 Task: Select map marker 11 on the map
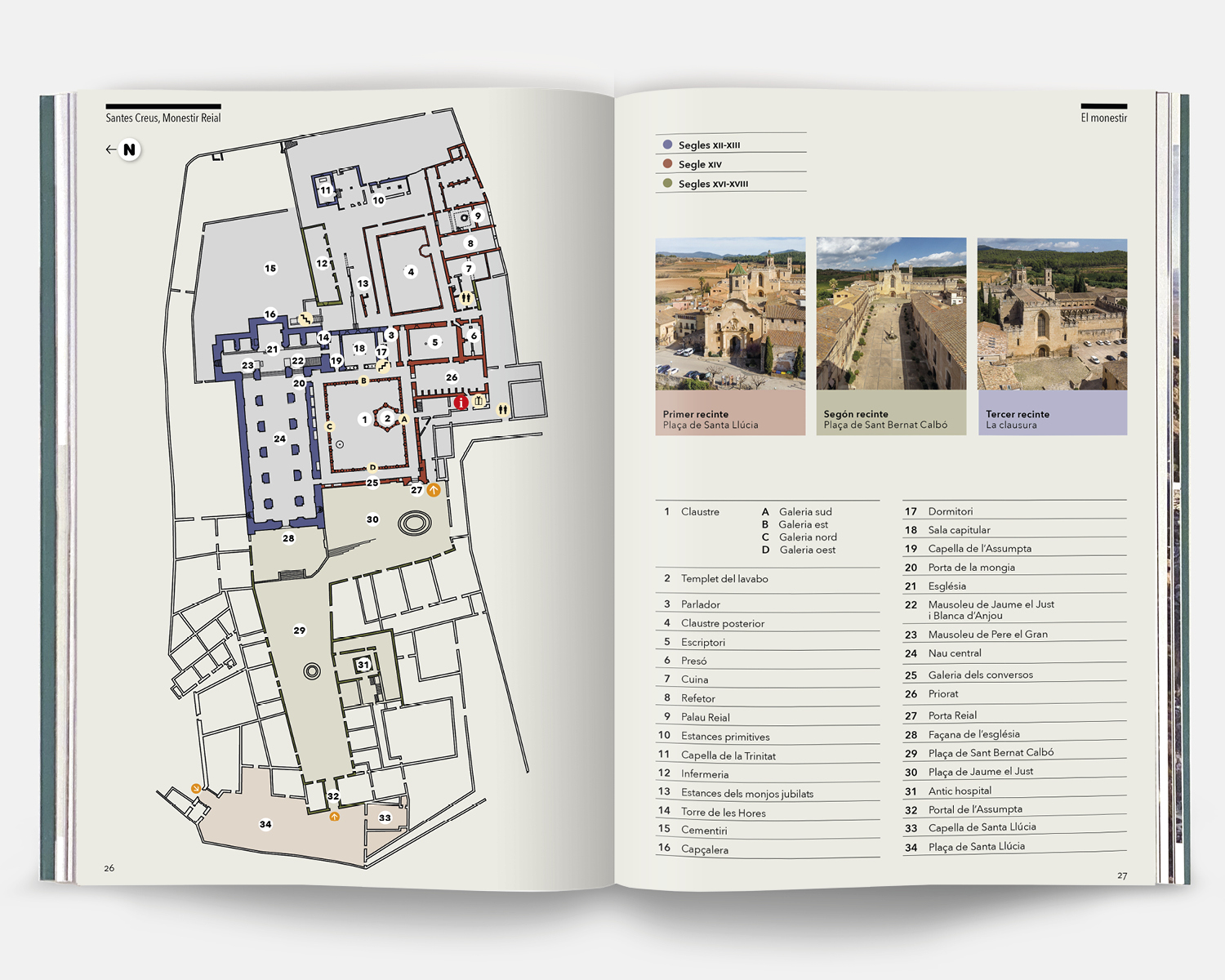[x=325, y=190]
